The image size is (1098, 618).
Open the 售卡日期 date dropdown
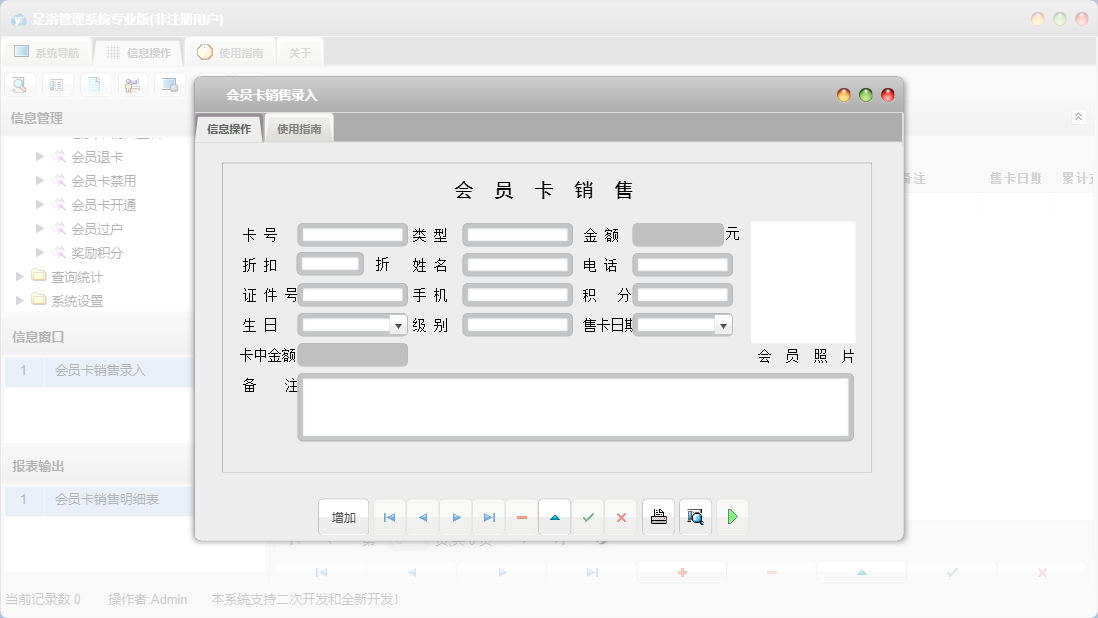723,325
